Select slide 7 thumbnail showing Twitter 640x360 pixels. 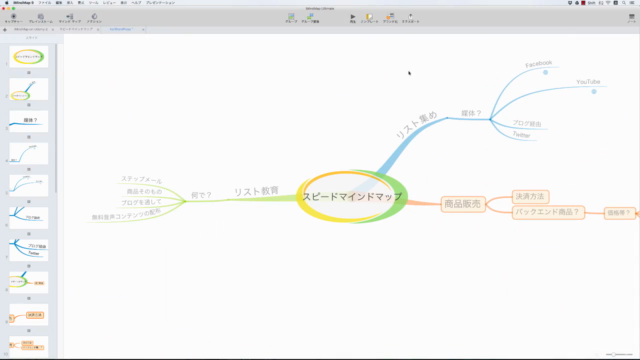29,250
